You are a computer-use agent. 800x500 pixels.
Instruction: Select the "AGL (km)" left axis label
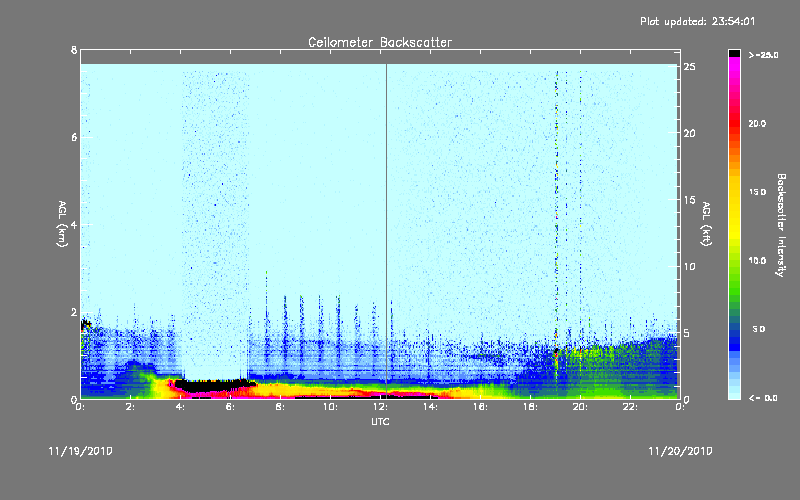[62, 224]
